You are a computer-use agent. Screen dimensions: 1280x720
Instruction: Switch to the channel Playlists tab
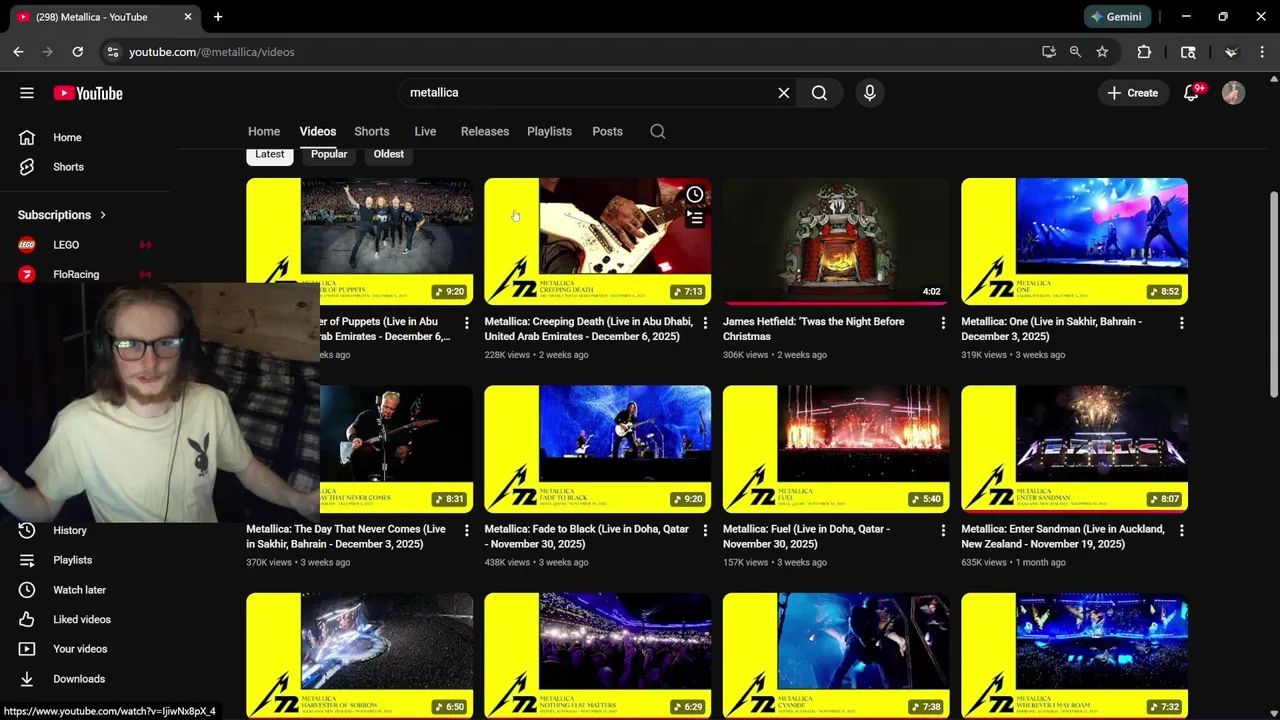coord(549,132)
